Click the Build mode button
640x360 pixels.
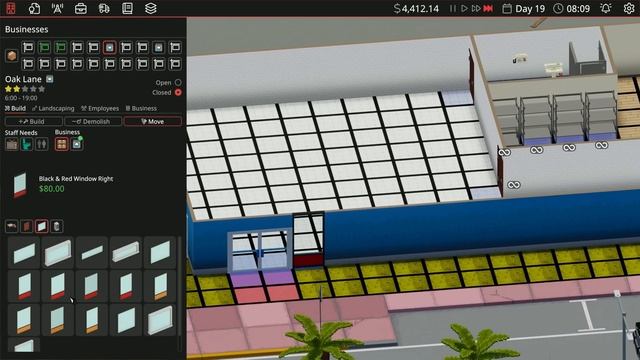click(33, 121)
